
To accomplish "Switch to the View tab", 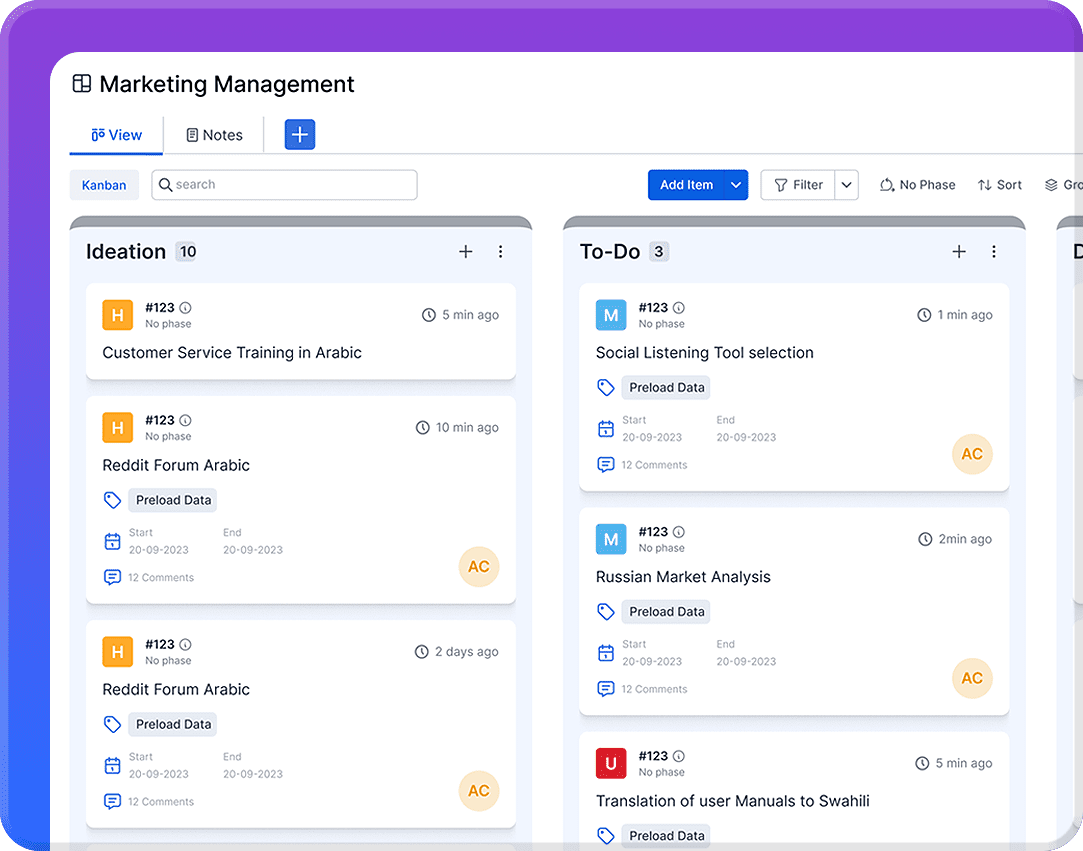I will 116,135.
